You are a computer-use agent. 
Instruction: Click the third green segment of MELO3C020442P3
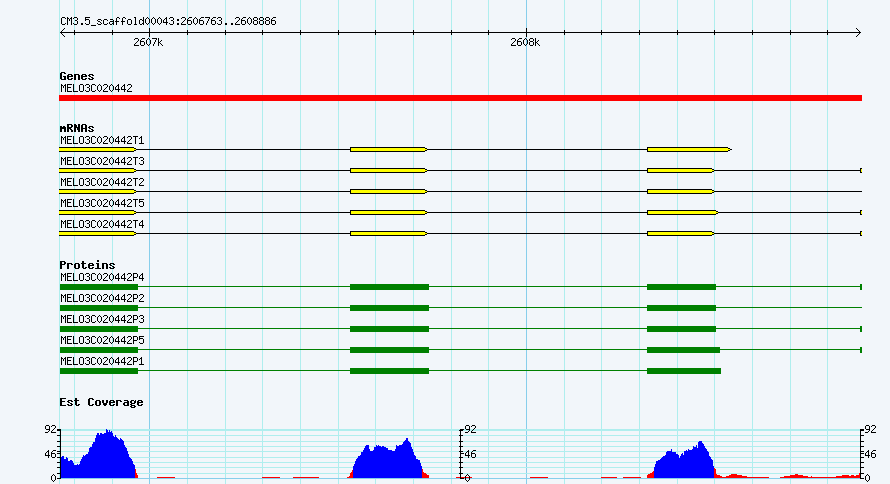[x=681, y=329]
